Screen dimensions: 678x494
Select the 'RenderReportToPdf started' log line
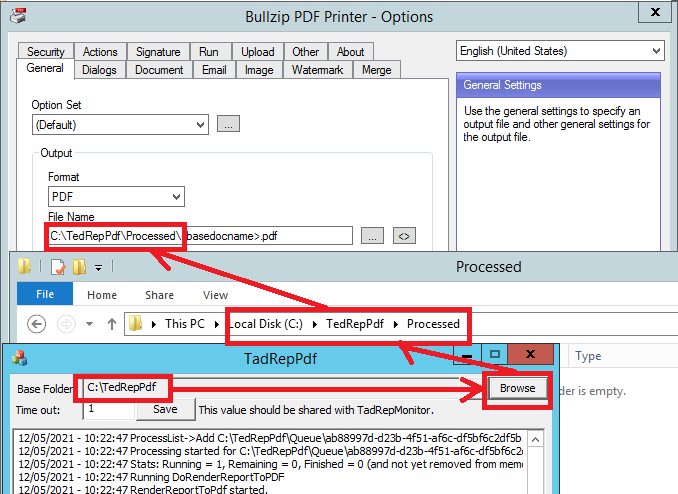click(x=143, y=490)
